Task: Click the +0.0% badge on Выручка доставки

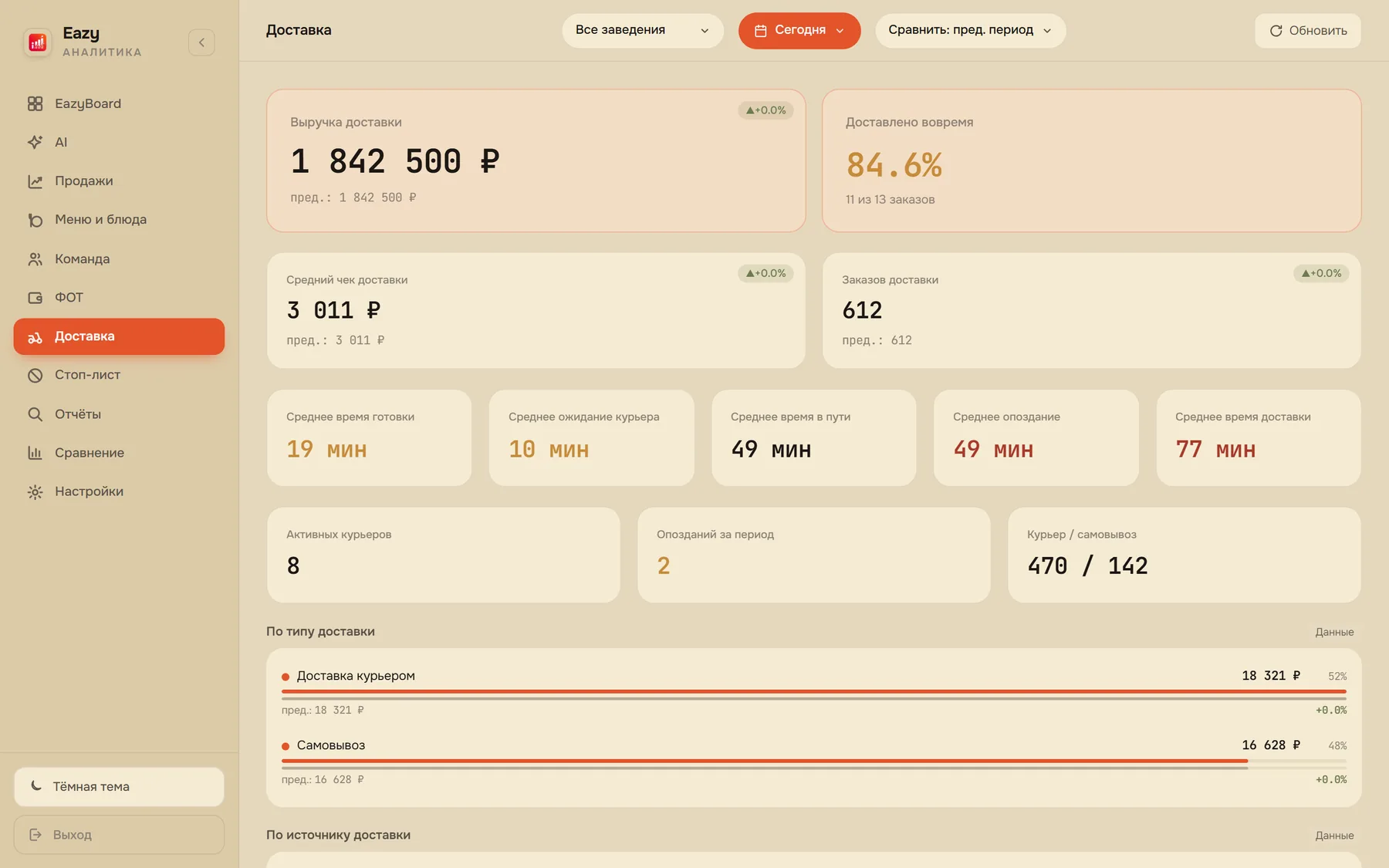Action: [x=765, y=110]
